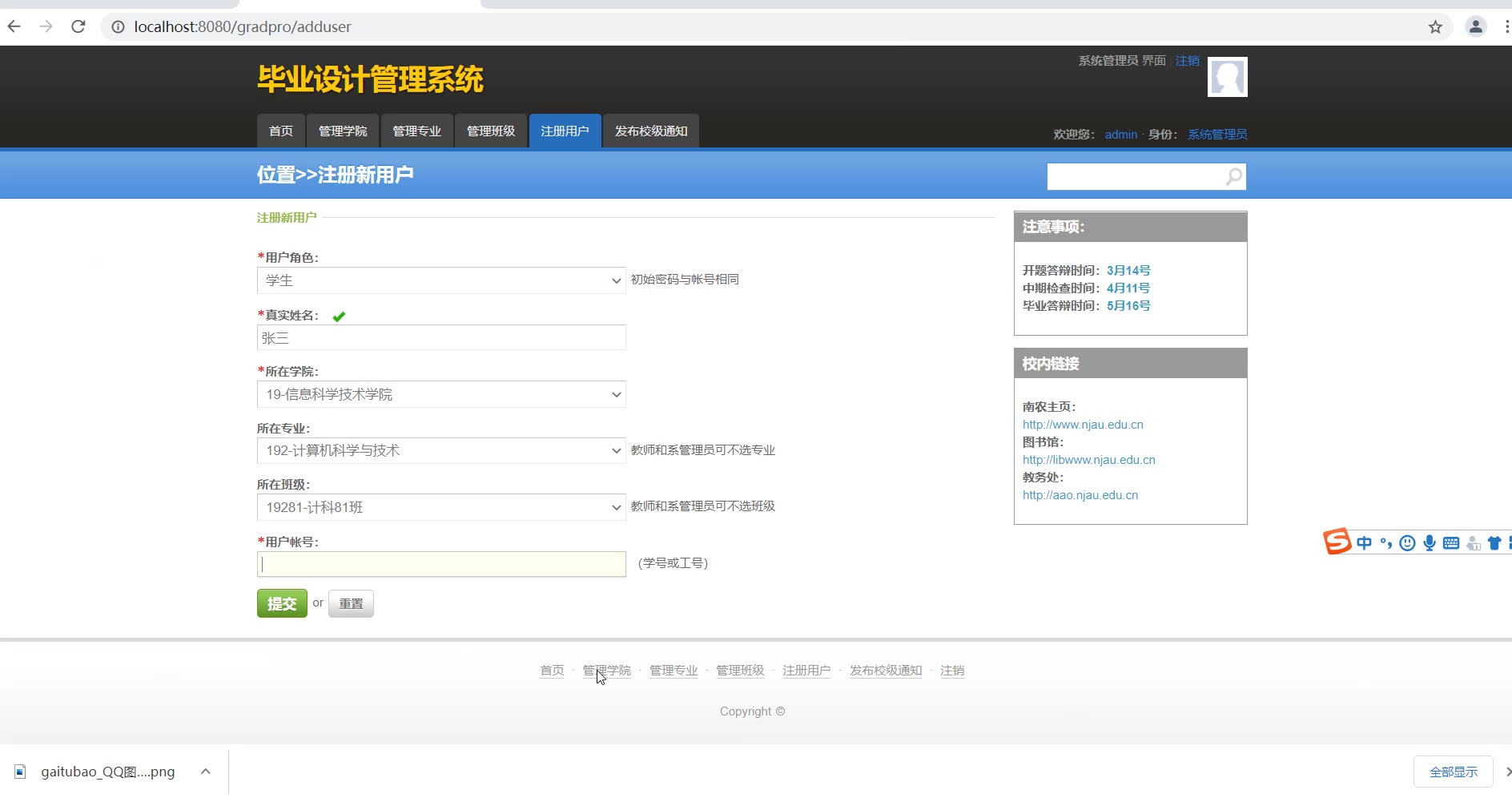Screen dimensions: 1512x798
Task: Open Sogou emoji smiley panel
Action: [x=1407, y=543]
